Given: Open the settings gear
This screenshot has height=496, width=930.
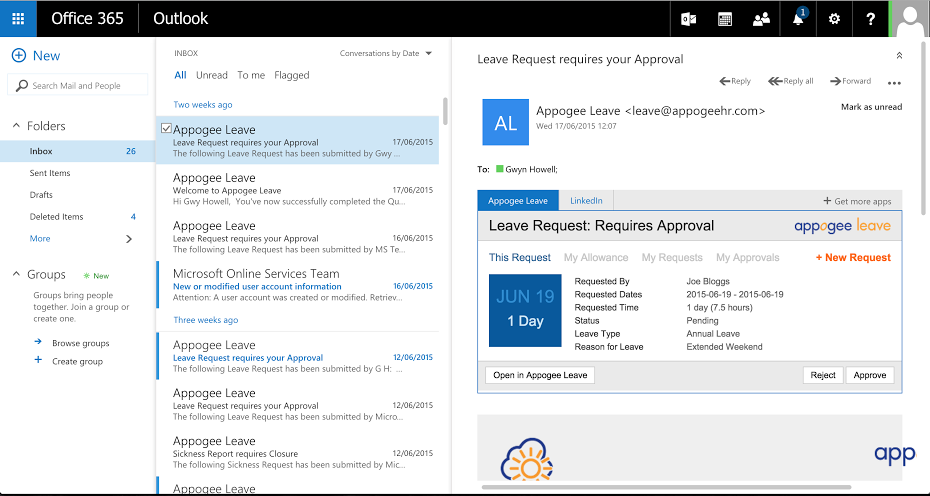Looking at the screenshot, I should 835,19.
